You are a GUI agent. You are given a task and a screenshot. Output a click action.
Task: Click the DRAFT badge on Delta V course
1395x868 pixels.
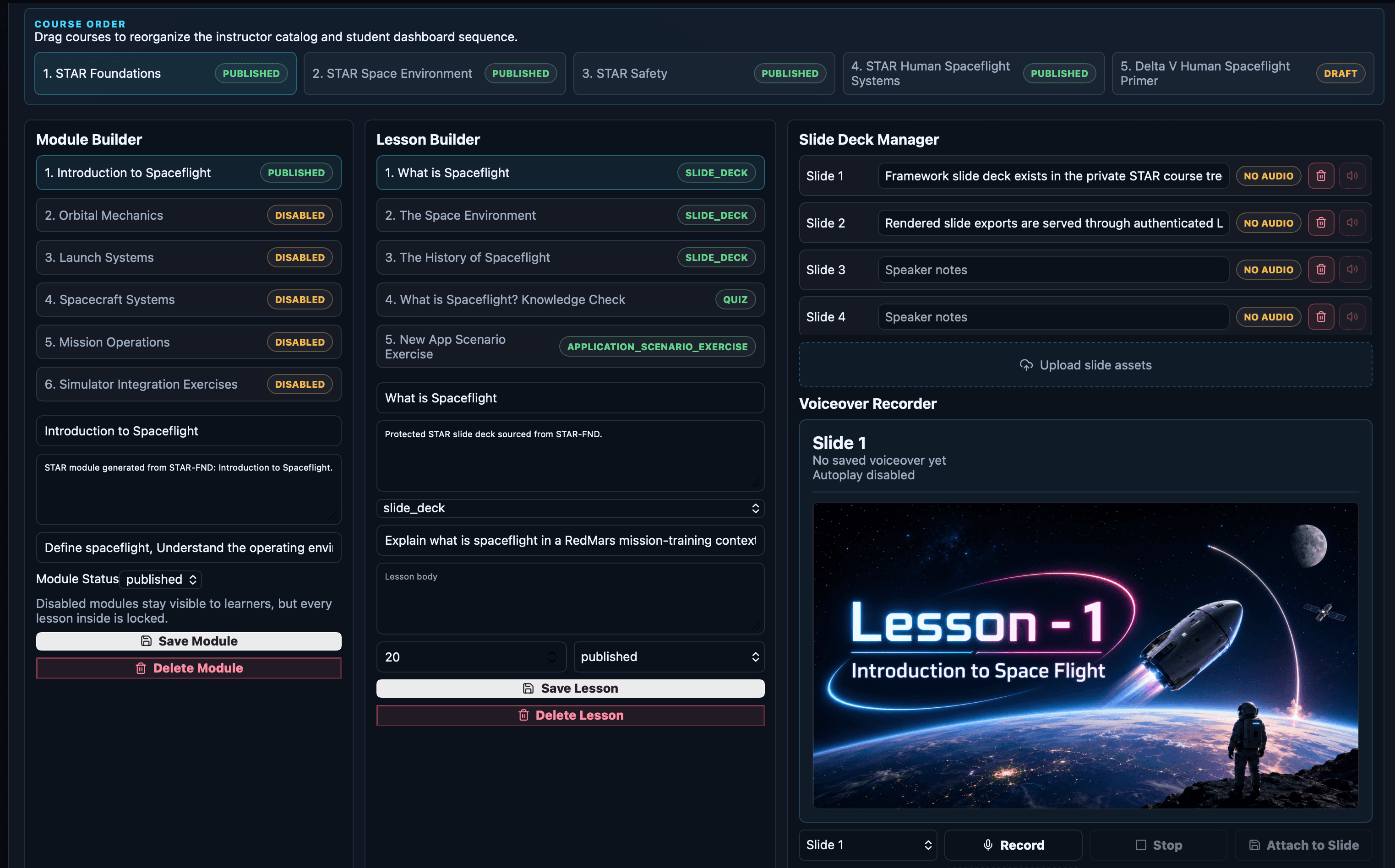tap(1341, 74)
